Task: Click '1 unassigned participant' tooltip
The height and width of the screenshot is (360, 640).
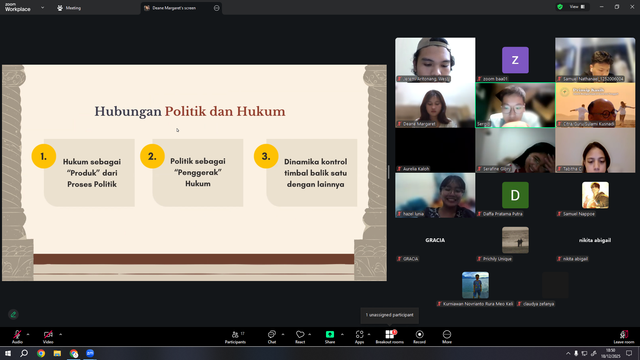Action: coord(389,315)
